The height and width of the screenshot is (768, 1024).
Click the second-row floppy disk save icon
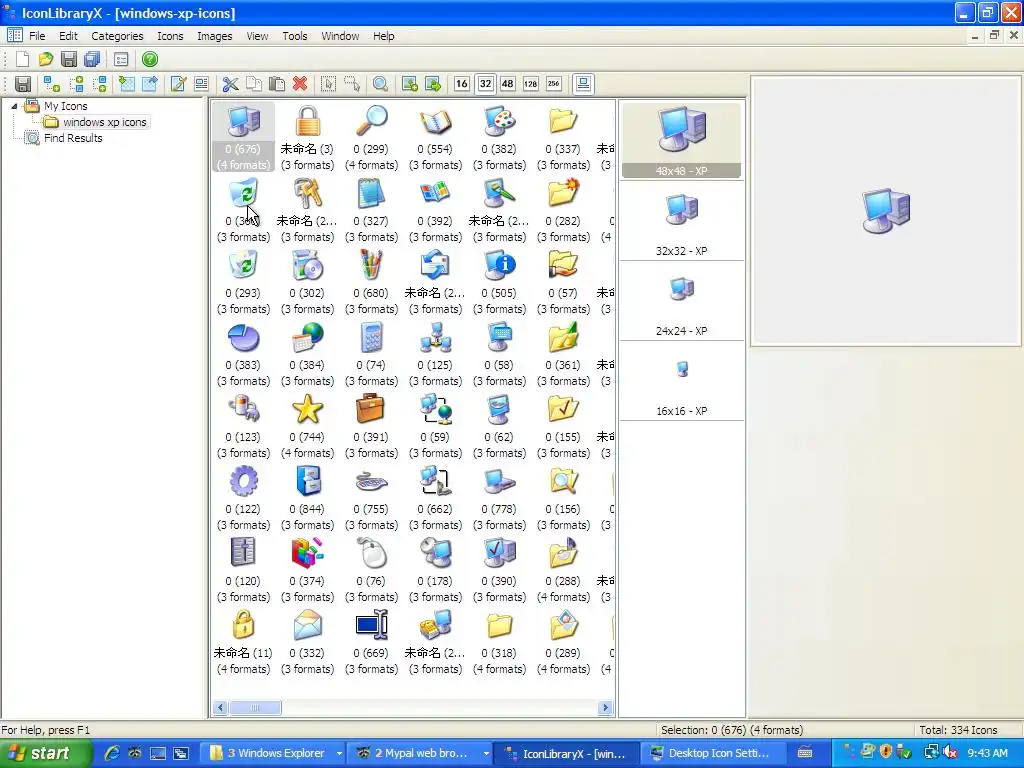click(x=23, y=84)
